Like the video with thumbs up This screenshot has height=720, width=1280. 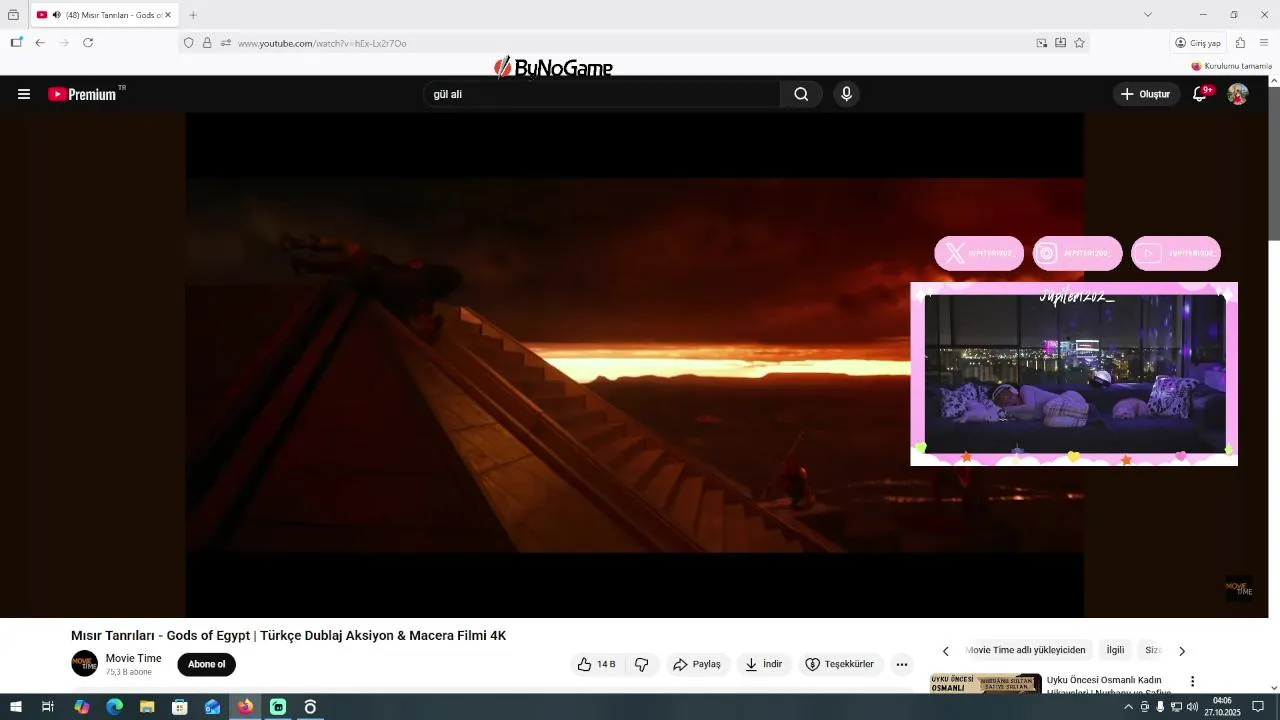pyautogui.click(x=596, y=664)
